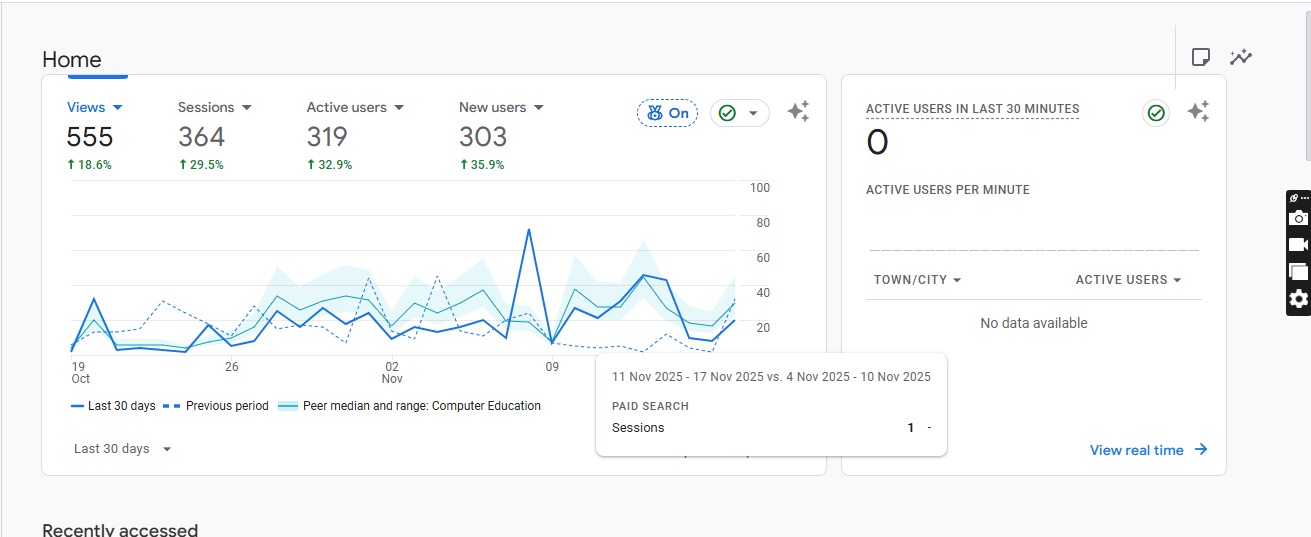Switch to the Sessions metric tab
Viewport: 1311px width, 537px height.
coord(214,107)
